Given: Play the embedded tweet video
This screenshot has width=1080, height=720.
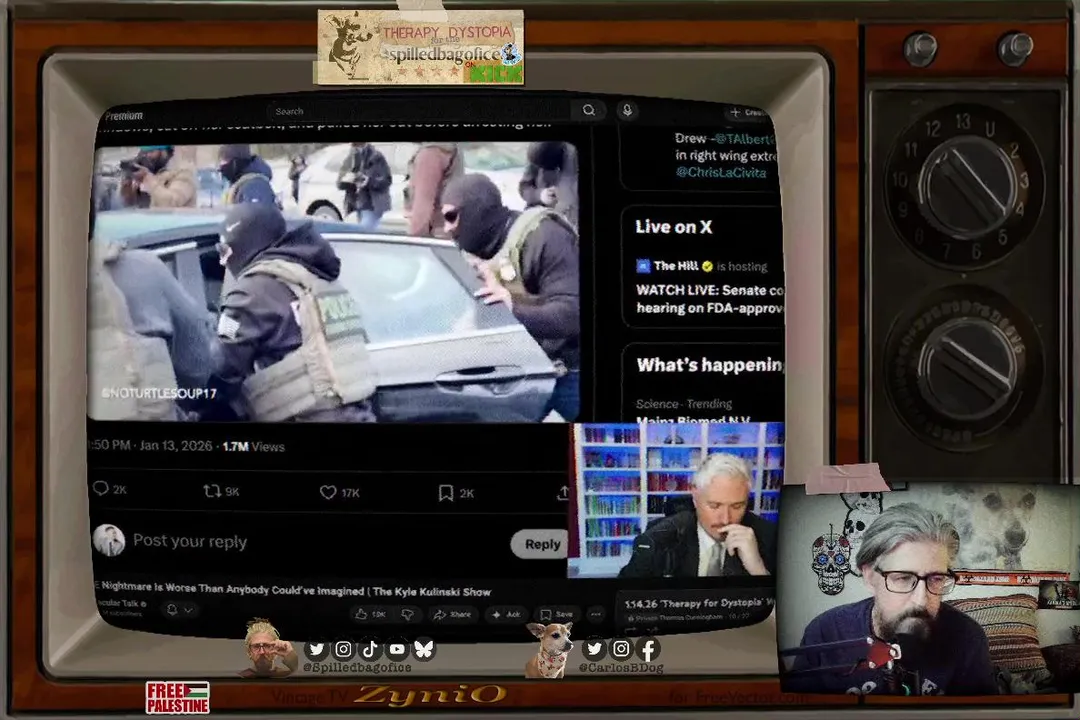Looking at the screenshot, I should (333, 282).
